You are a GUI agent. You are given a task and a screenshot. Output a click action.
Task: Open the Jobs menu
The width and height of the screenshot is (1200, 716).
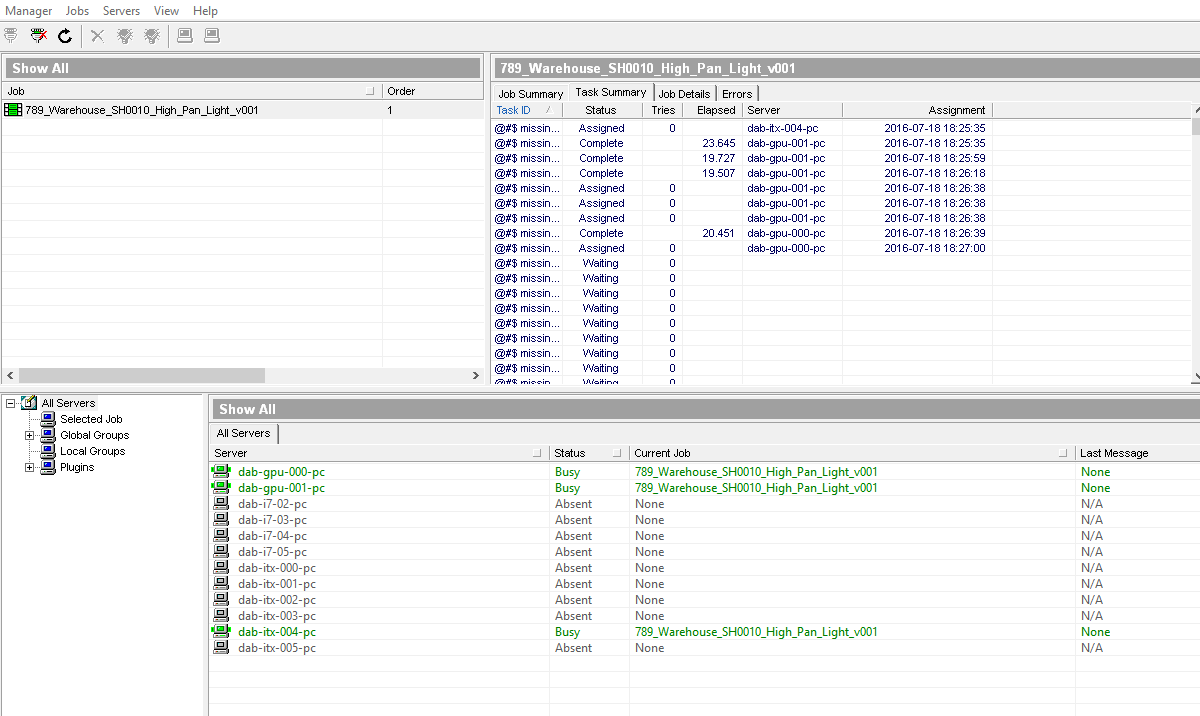[x=77, y=11]
